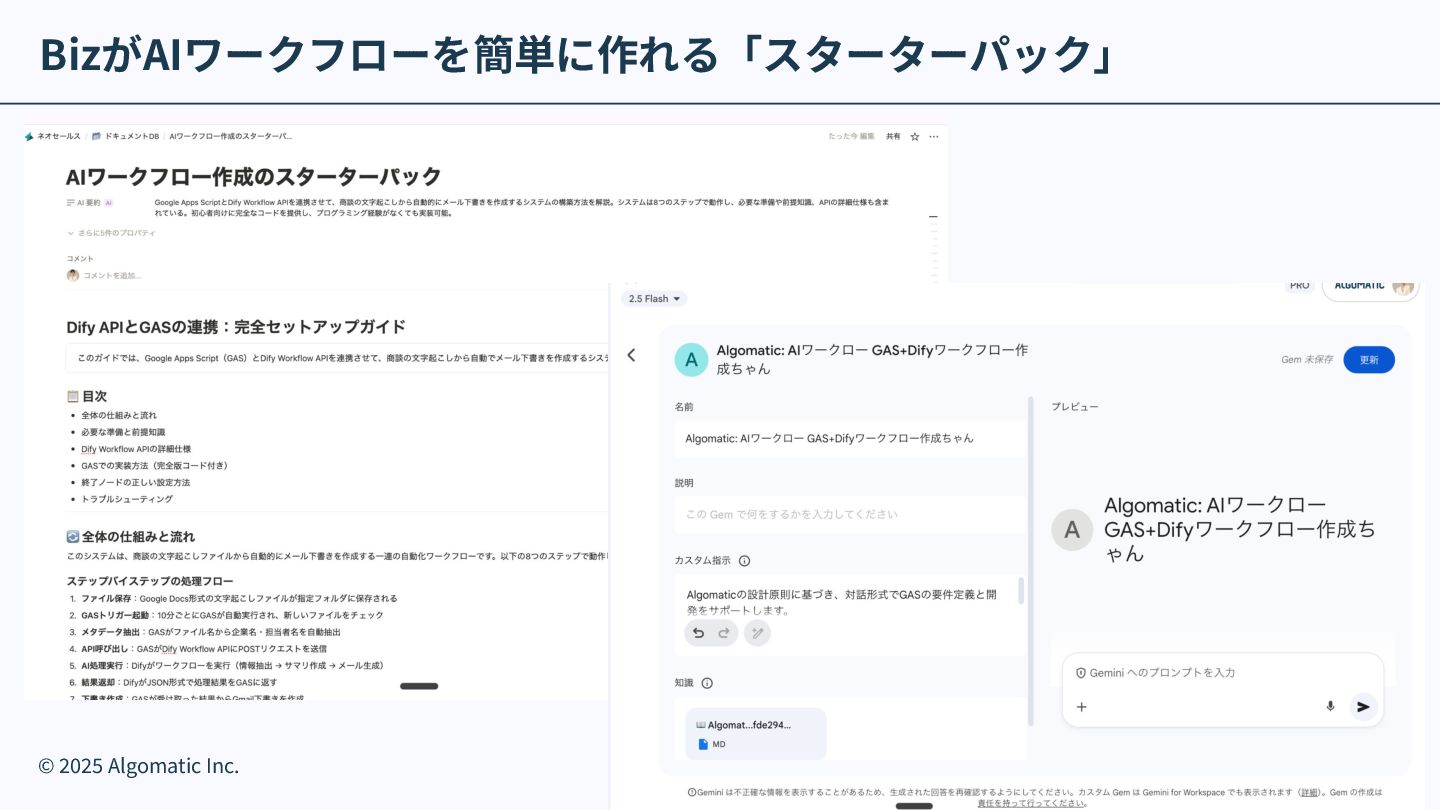Click the Gem 未保存 status text

(1307, 360)
